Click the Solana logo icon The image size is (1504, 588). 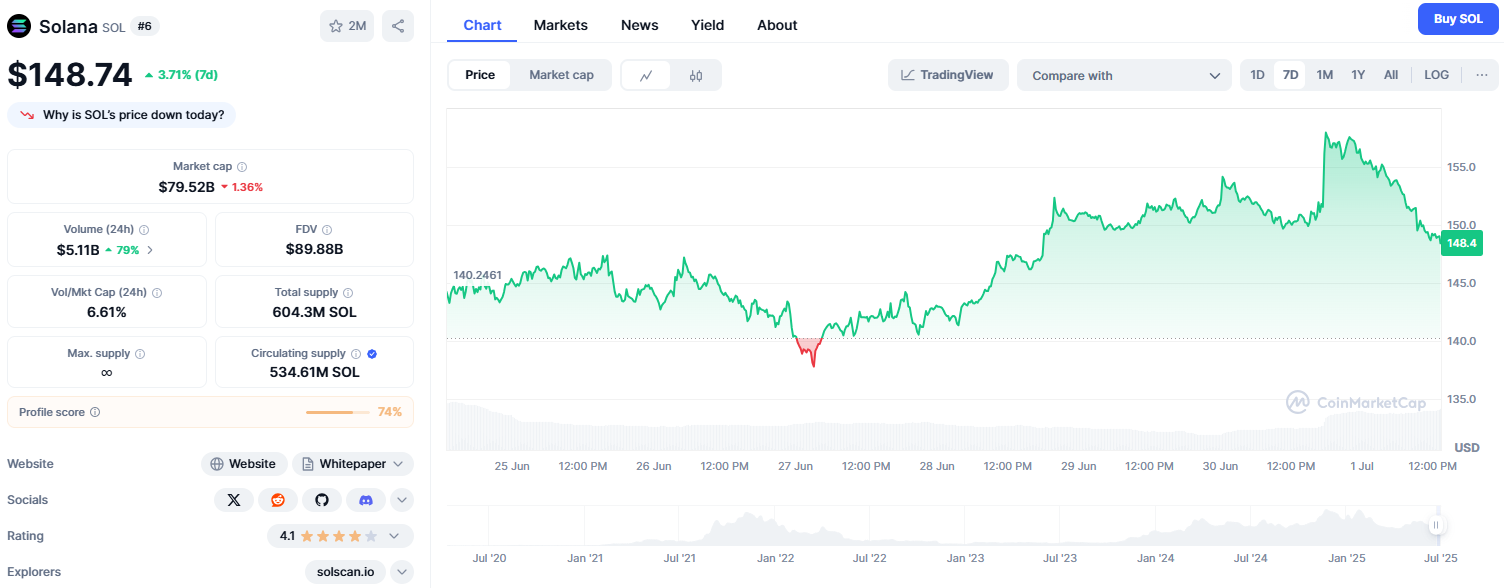click(x=19, y=26)
